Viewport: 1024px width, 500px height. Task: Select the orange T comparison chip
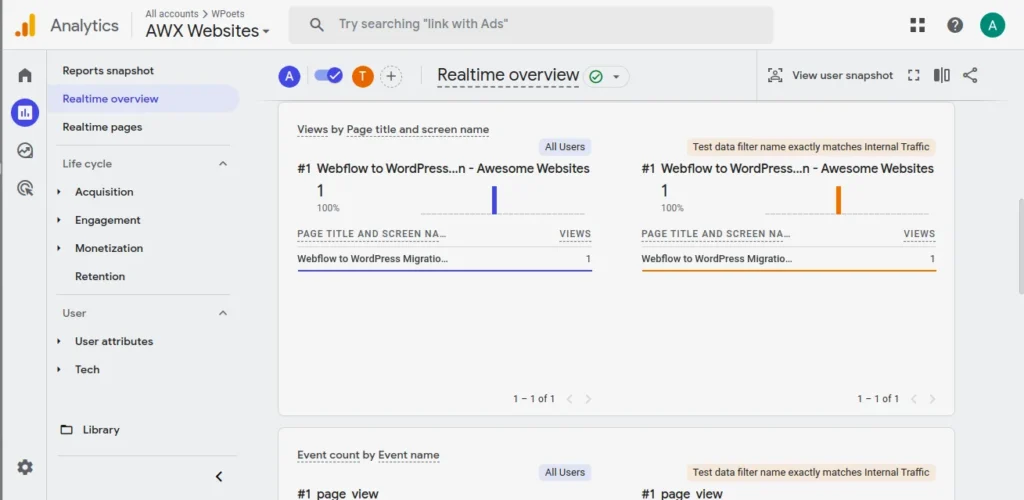362,76
